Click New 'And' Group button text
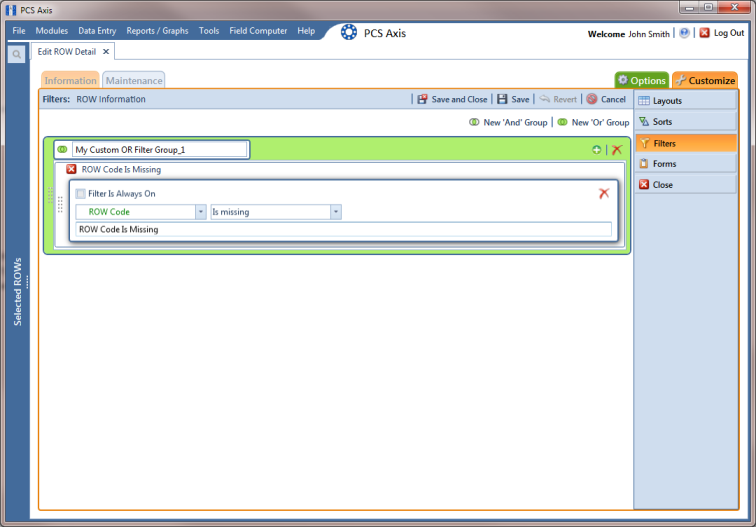The image size is (756, 527). (515, 122)
